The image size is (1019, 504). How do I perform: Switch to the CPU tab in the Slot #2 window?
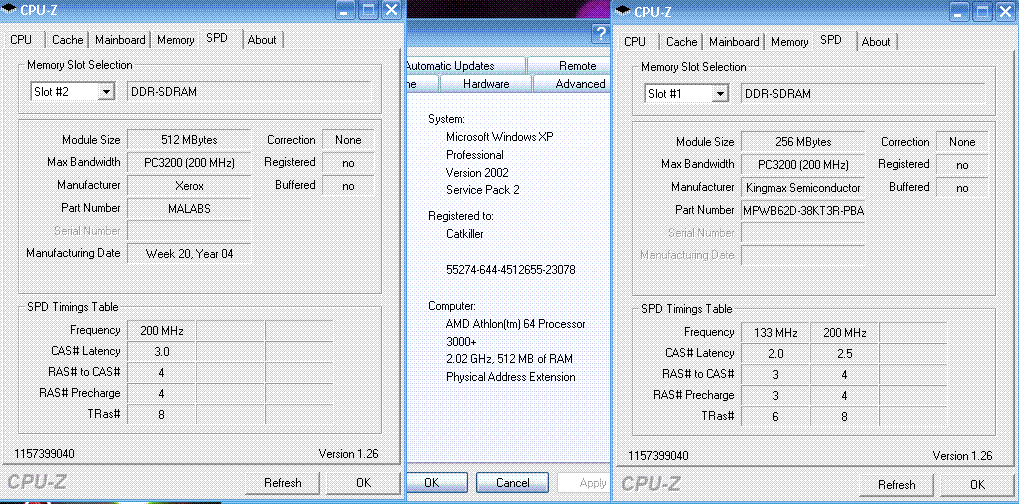[x=21, y=40]
